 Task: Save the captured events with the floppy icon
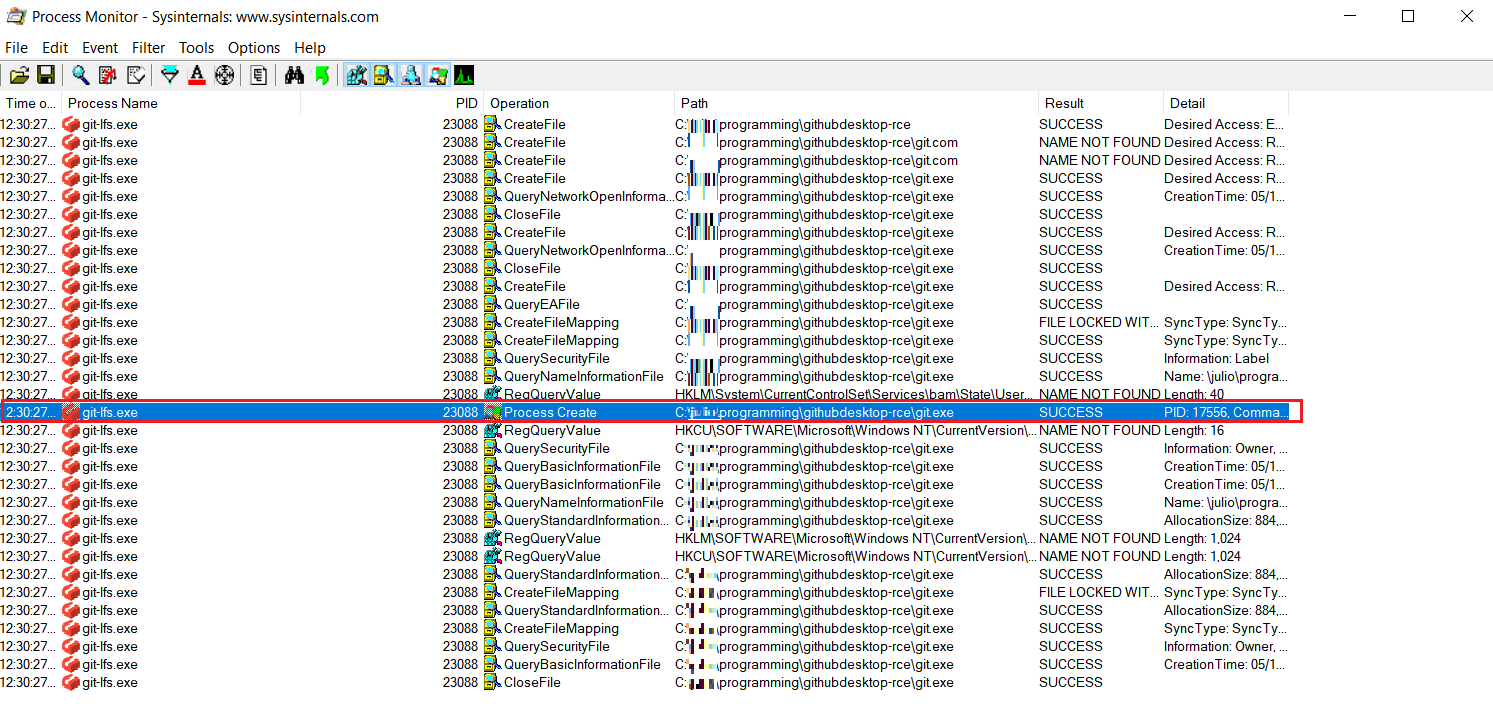[46, 75]
